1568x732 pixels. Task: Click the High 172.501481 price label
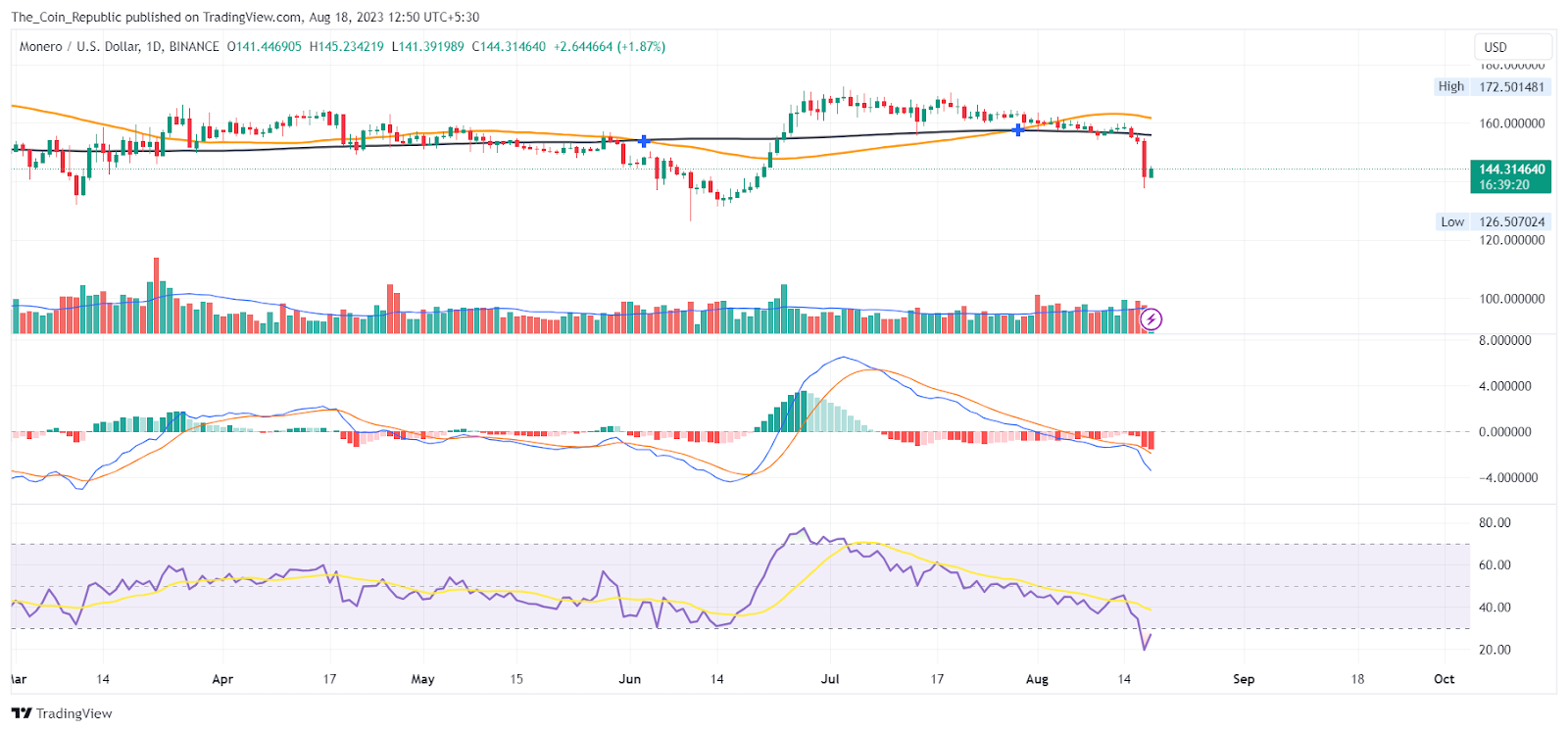pyautogui.click(x=1492, y=86)
